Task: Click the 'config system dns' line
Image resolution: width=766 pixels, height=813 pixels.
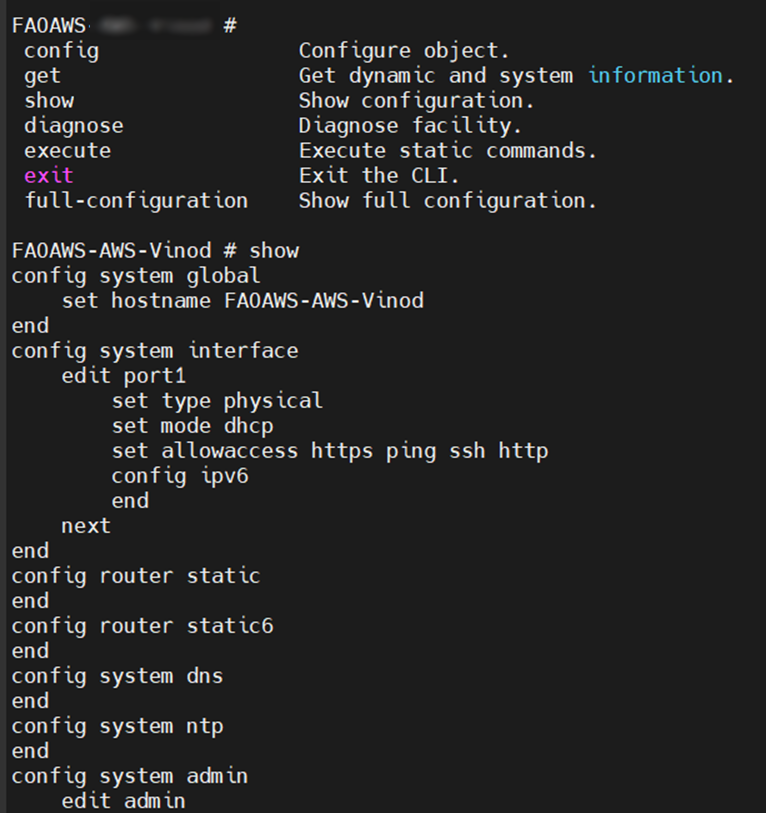Action: (x=117, y=676)
